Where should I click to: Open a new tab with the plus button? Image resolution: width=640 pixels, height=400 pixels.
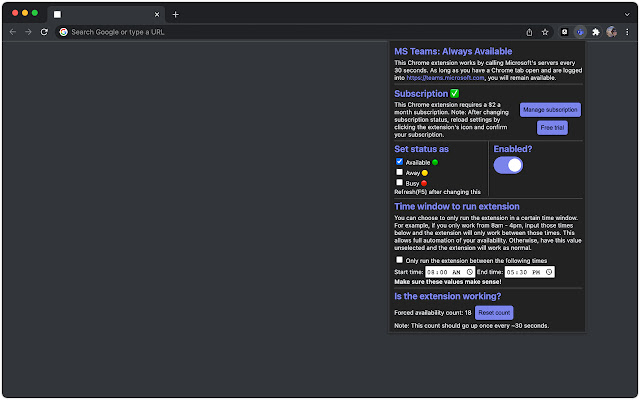[176, 15]
